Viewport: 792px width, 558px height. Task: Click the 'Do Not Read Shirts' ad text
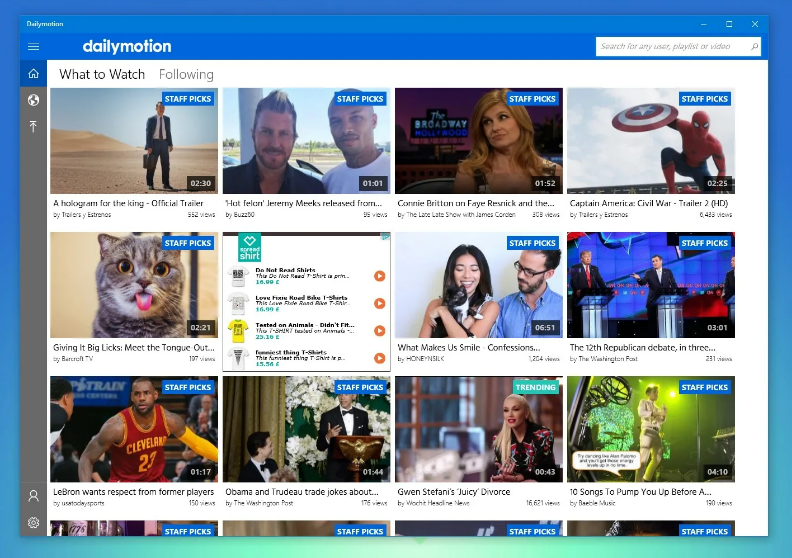point(285,270)
